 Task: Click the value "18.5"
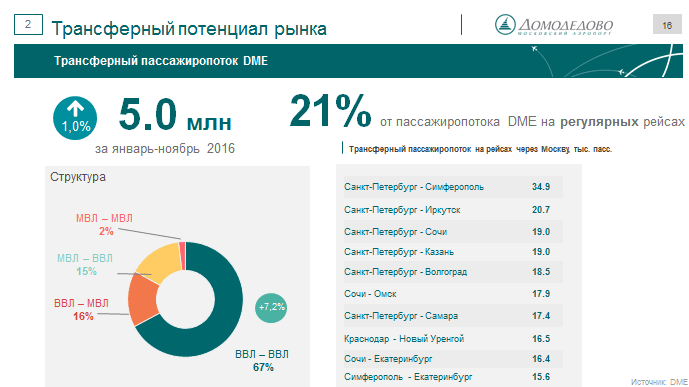[541, 272]
